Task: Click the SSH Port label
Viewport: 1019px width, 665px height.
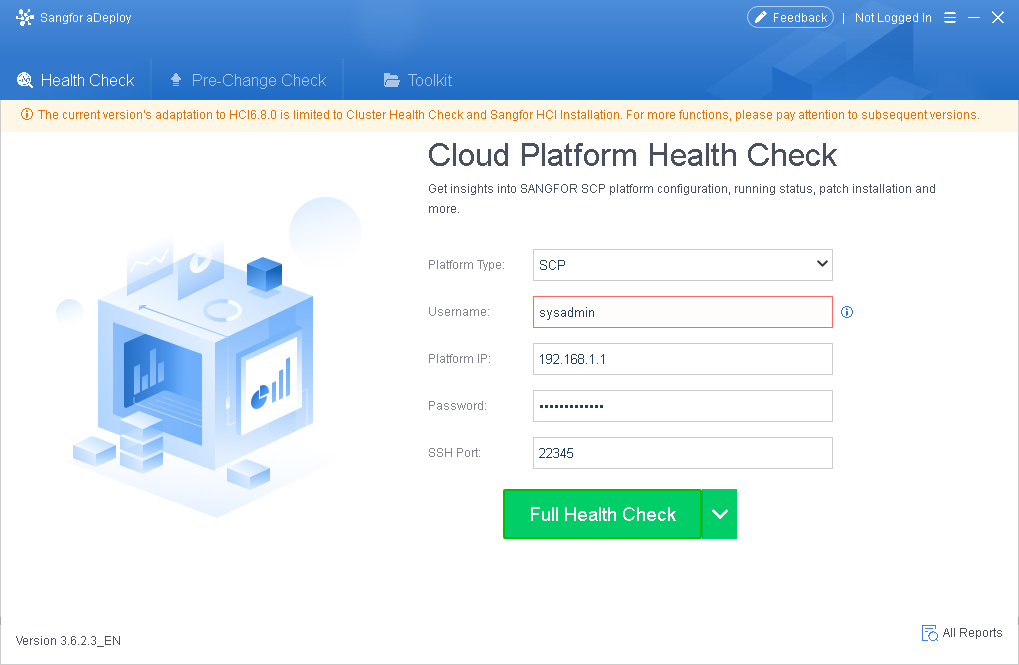Action: coord(454,452)
